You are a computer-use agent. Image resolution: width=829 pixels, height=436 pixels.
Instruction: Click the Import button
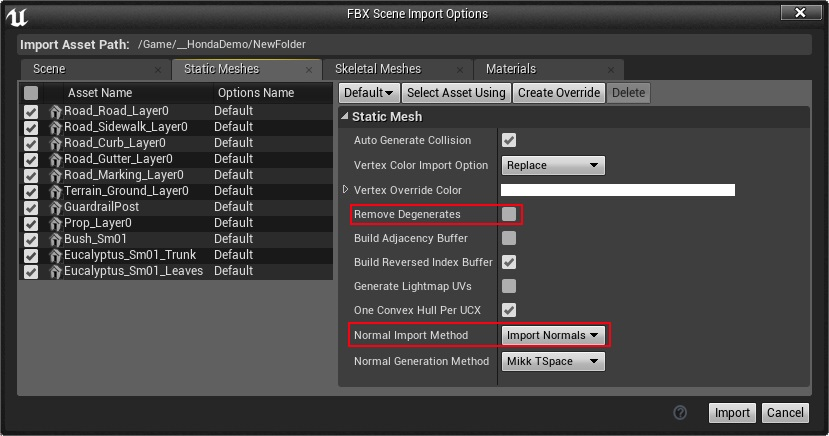coord(732,413)
